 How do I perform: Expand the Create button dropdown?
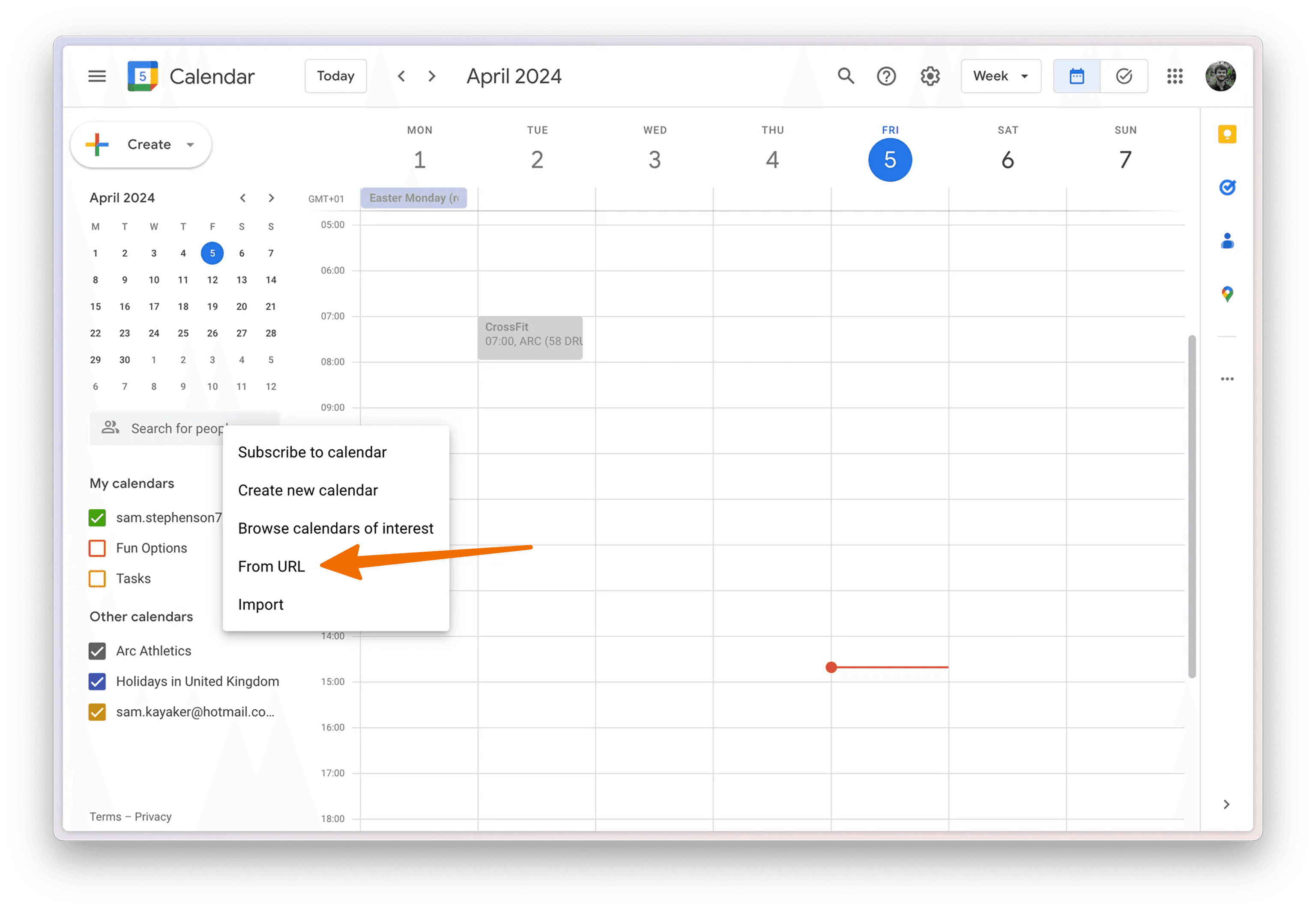[x=190, y=144]
